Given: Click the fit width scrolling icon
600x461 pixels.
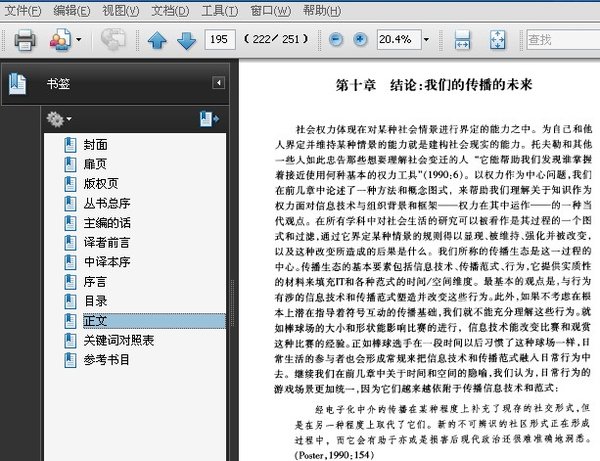Looking at the screenshot, I should 463,40.
